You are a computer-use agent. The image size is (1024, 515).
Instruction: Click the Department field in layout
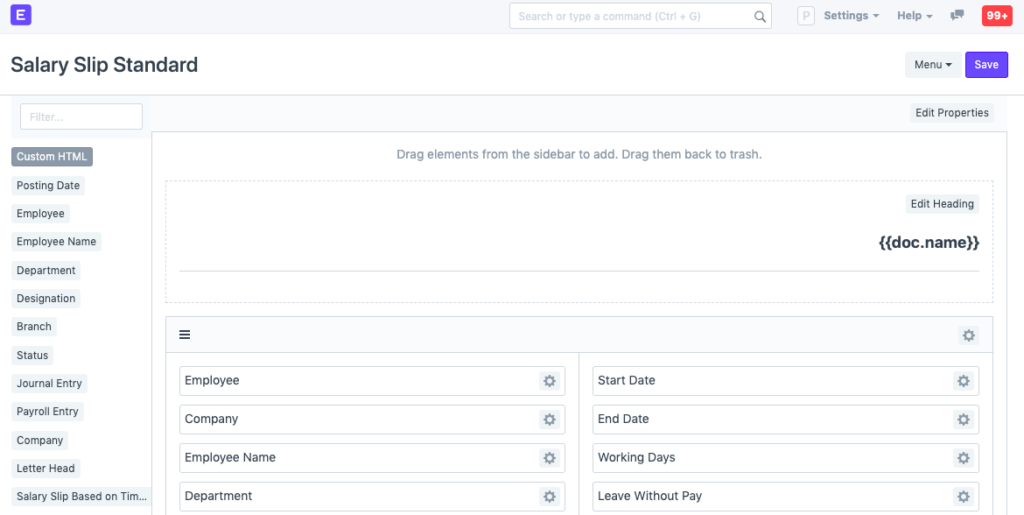(372, 496)
